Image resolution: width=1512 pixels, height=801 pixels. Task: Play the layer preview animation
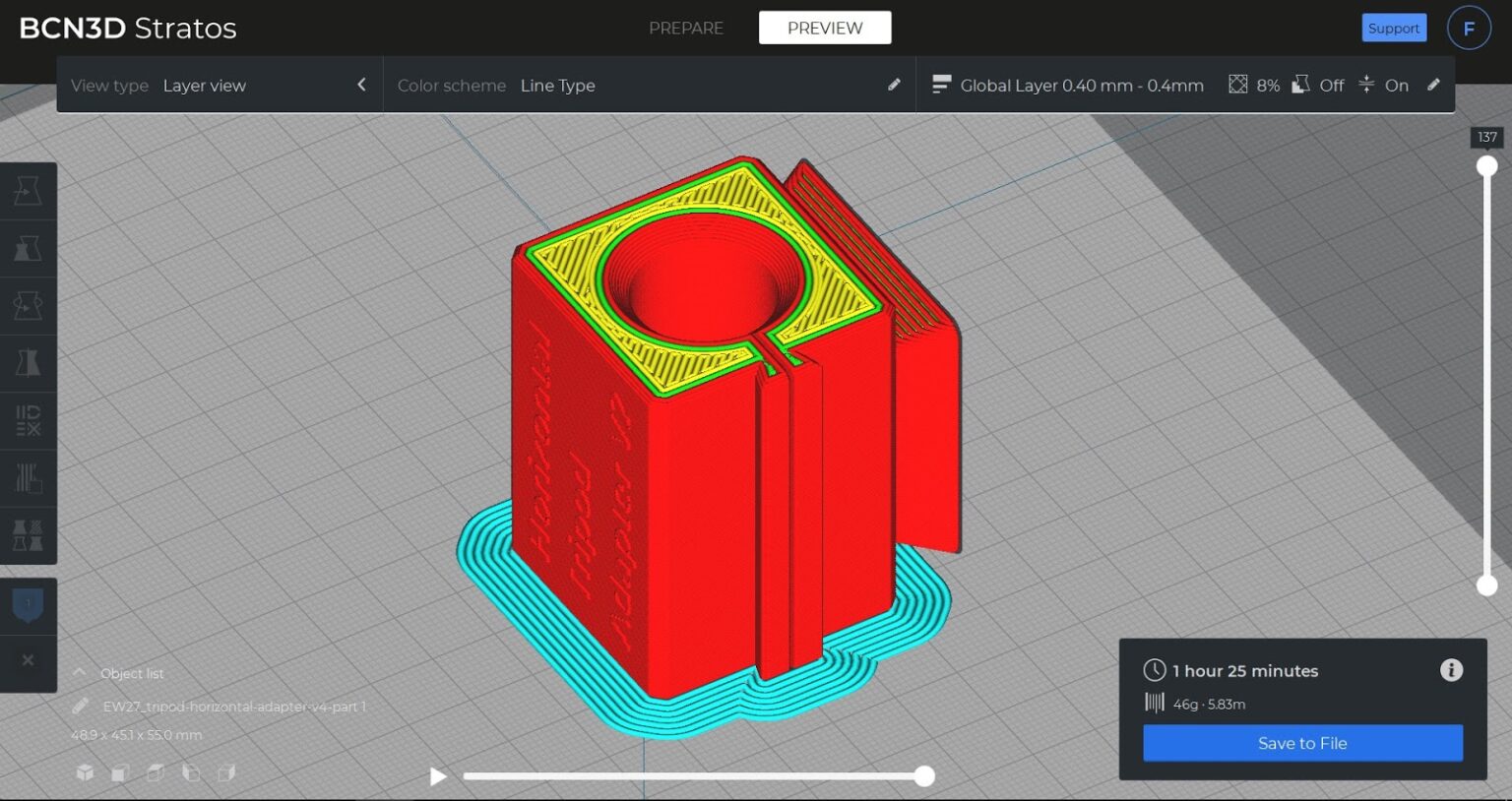click(x=437, y=776)
